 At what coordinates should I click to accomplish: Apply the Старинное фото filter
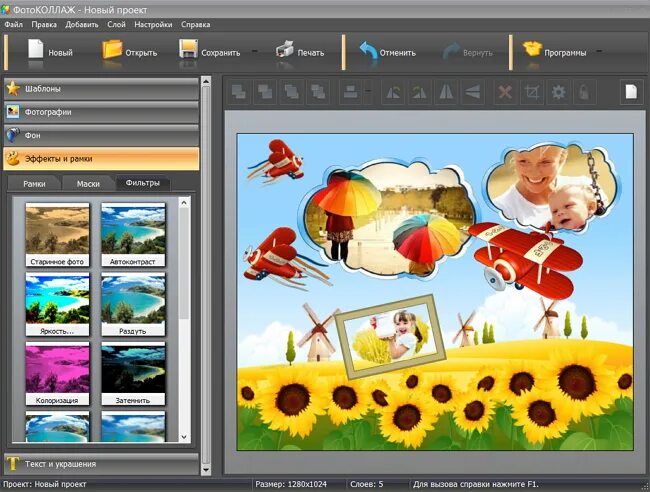click(x=57, y=235)
